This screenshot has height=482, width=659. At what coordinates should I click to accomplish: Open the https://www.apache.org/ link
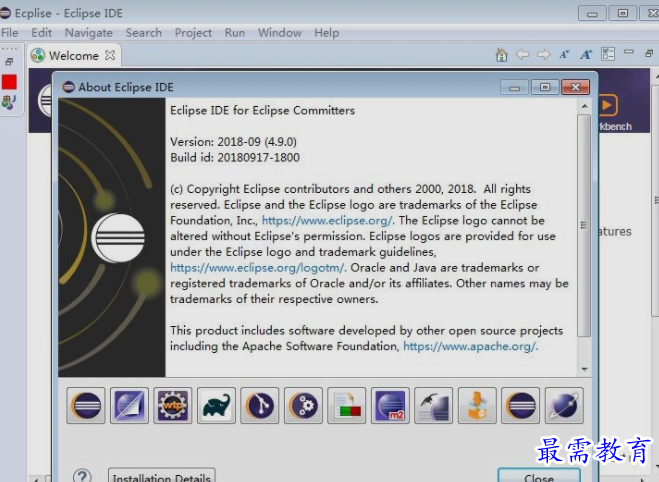(470, 346)
